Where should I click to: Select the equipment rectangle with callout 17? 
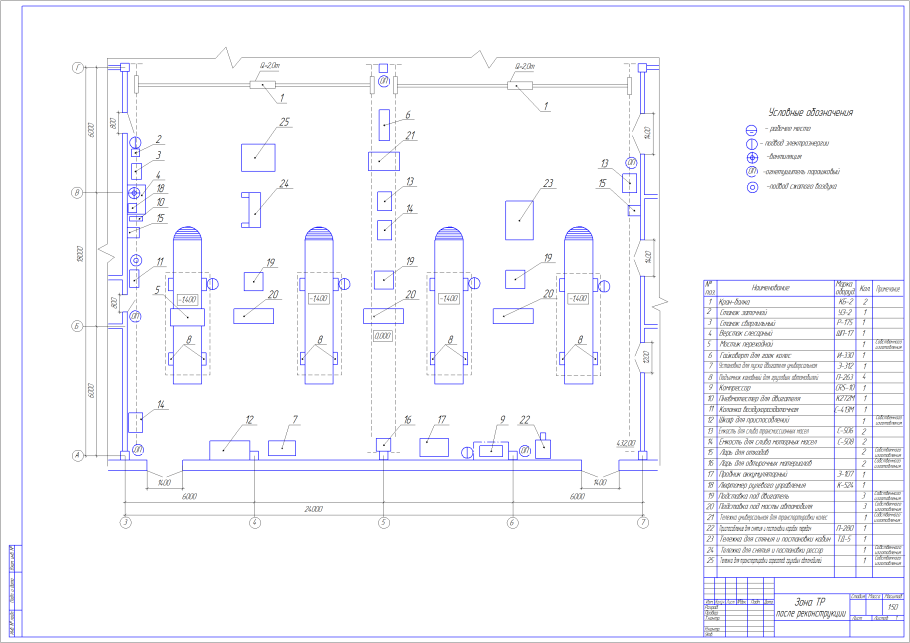(x=432, y=443)
